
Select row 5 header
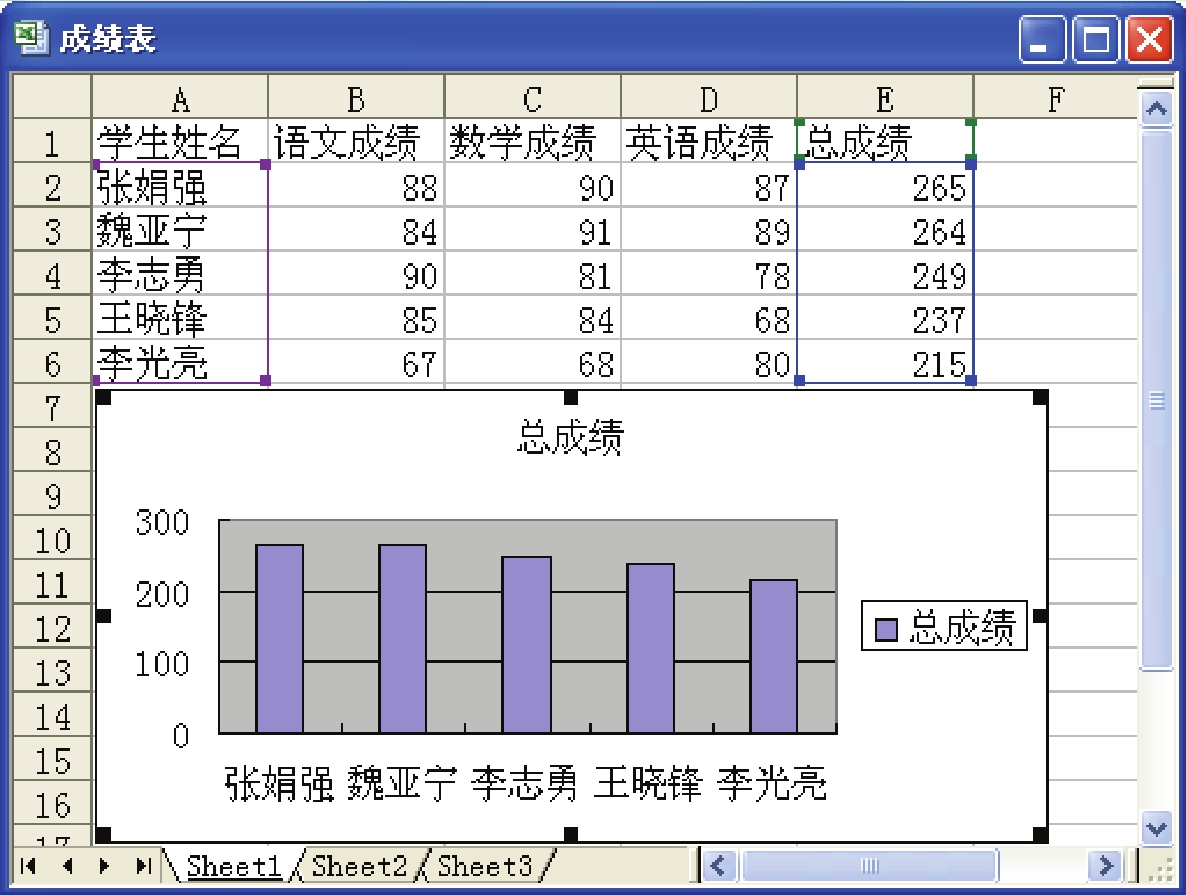pyautogui.click(x=52, y=318)
